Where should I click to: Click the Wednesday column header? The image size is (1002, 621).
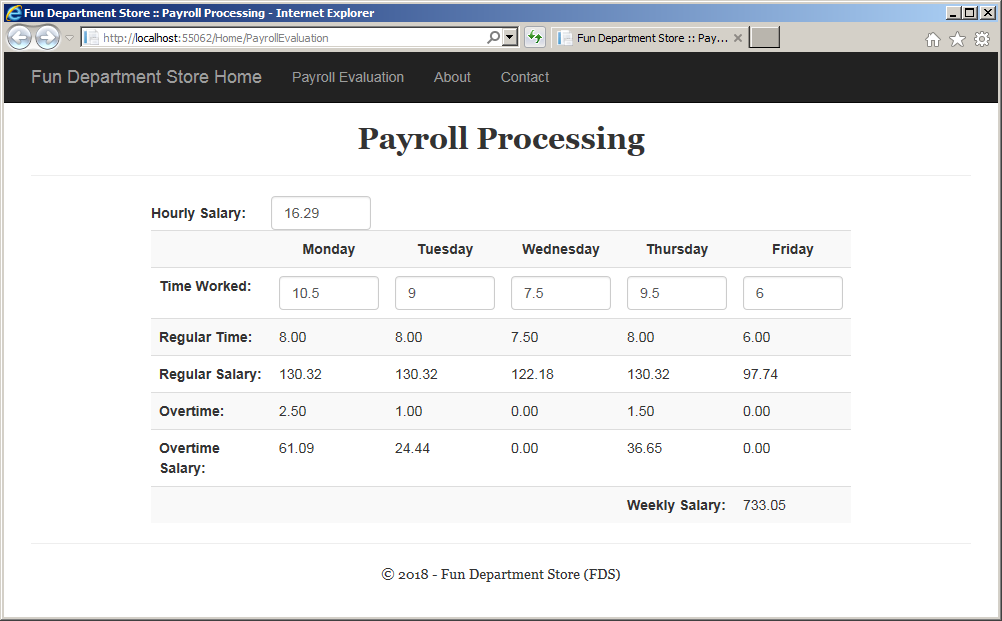(560, 249)
